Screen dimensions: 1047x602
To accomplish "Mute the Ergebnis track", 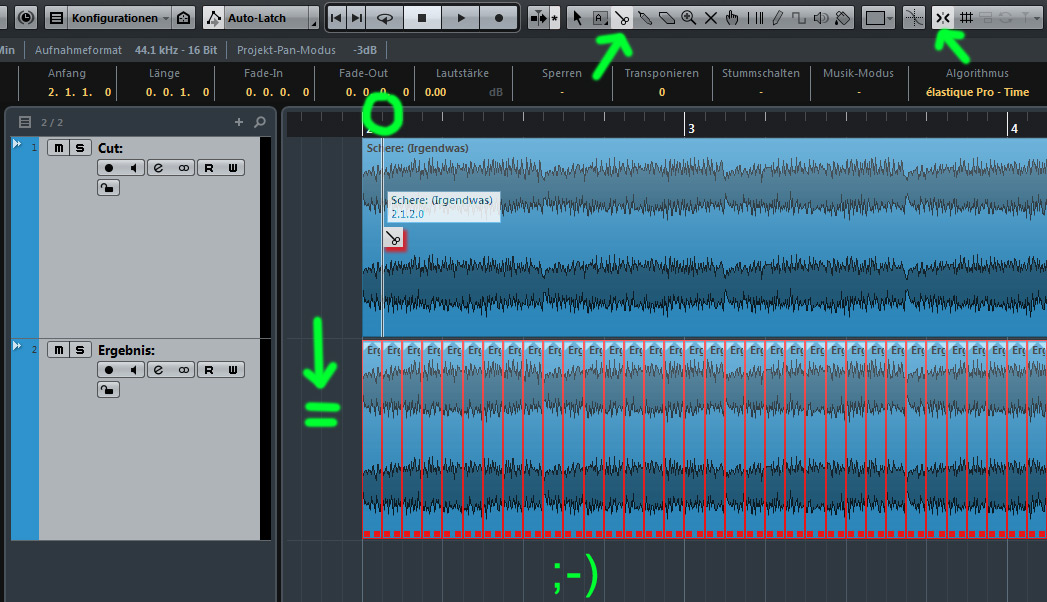I will (59, 350).
